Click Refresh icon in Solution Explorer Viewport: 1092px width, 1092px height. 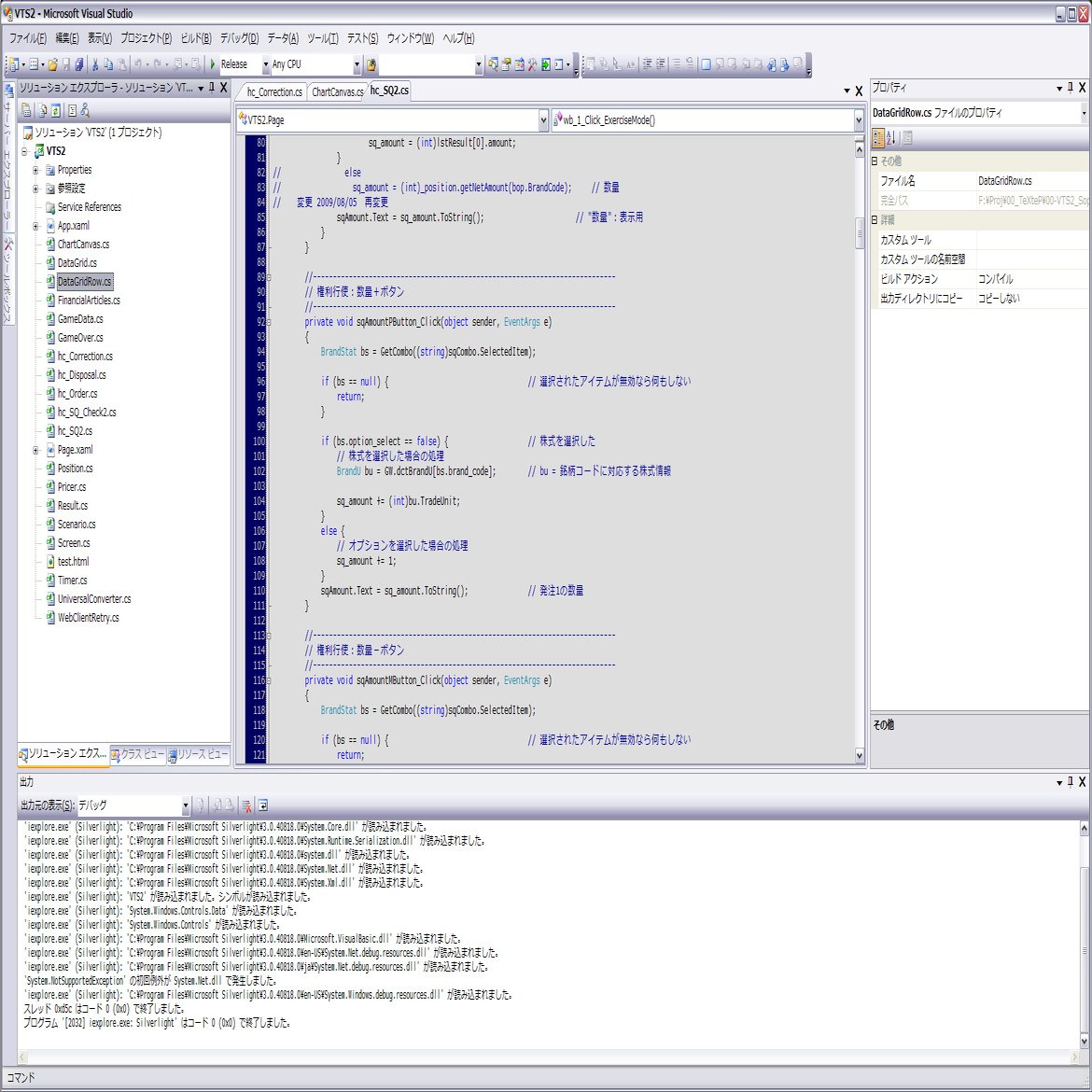tap(56, 110)
